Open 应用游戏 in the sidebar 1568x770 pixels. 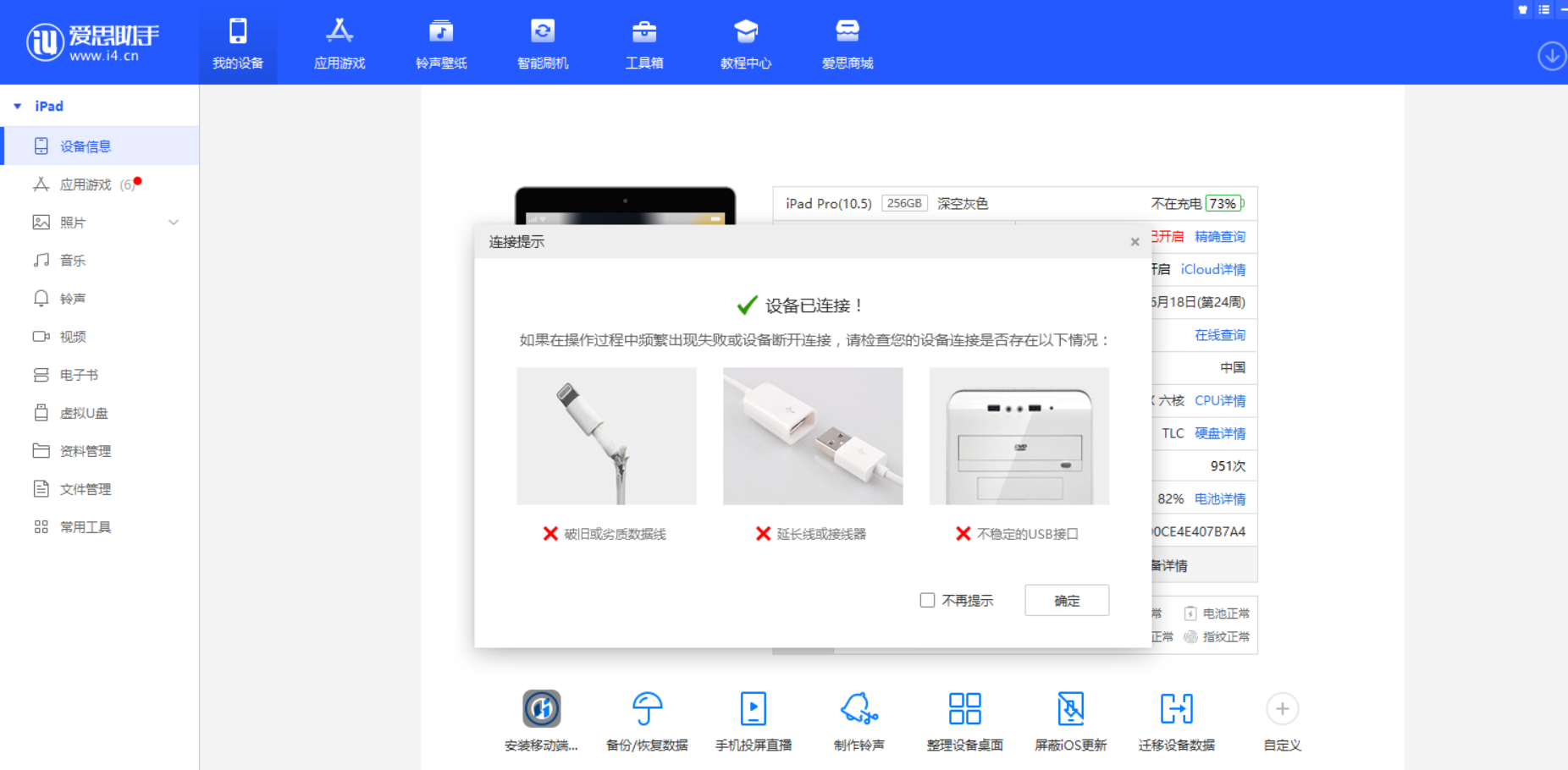[100, 184]
